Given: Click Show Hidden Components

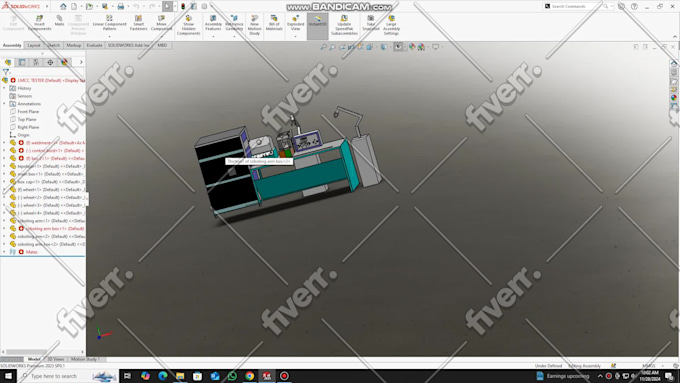Looking at the screenshot, I should [189, 25].
